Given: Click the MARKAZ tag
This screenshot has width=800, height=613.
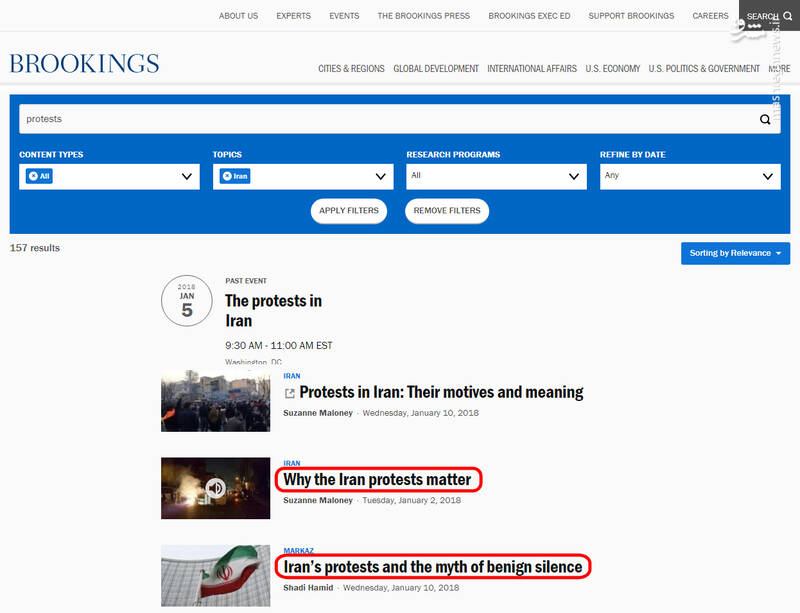Looking at the screenshot, I should click(298, 550).
